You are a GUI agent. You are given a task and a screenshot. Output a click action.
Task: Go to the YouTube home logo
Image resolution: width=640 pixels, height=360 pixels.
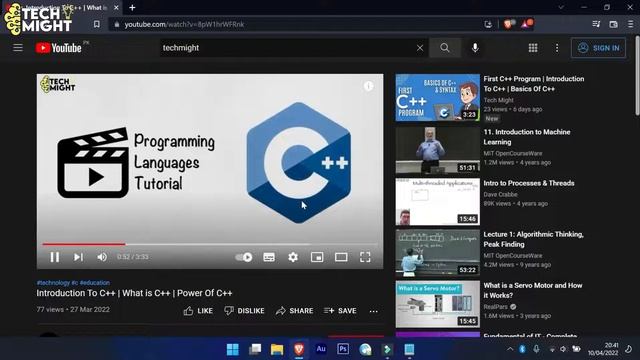point(59,48)
